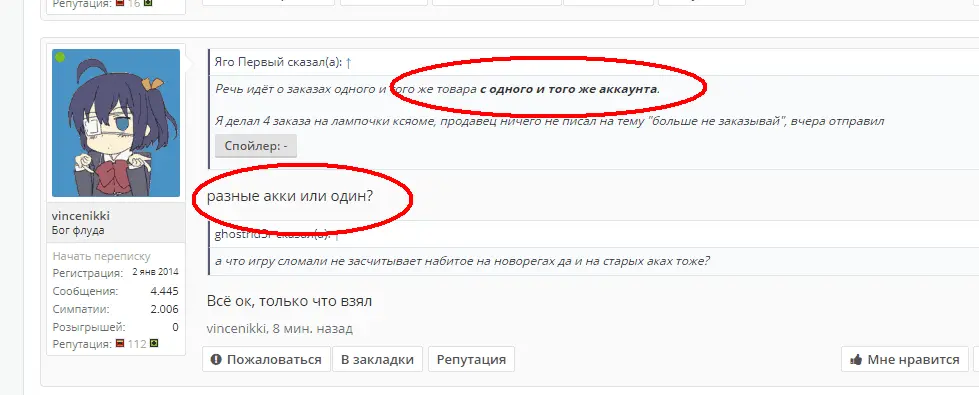Viewport: 979px width, 395px height.
Task: Open the vincenikki username profile link
Action: (x=81, y=216)
